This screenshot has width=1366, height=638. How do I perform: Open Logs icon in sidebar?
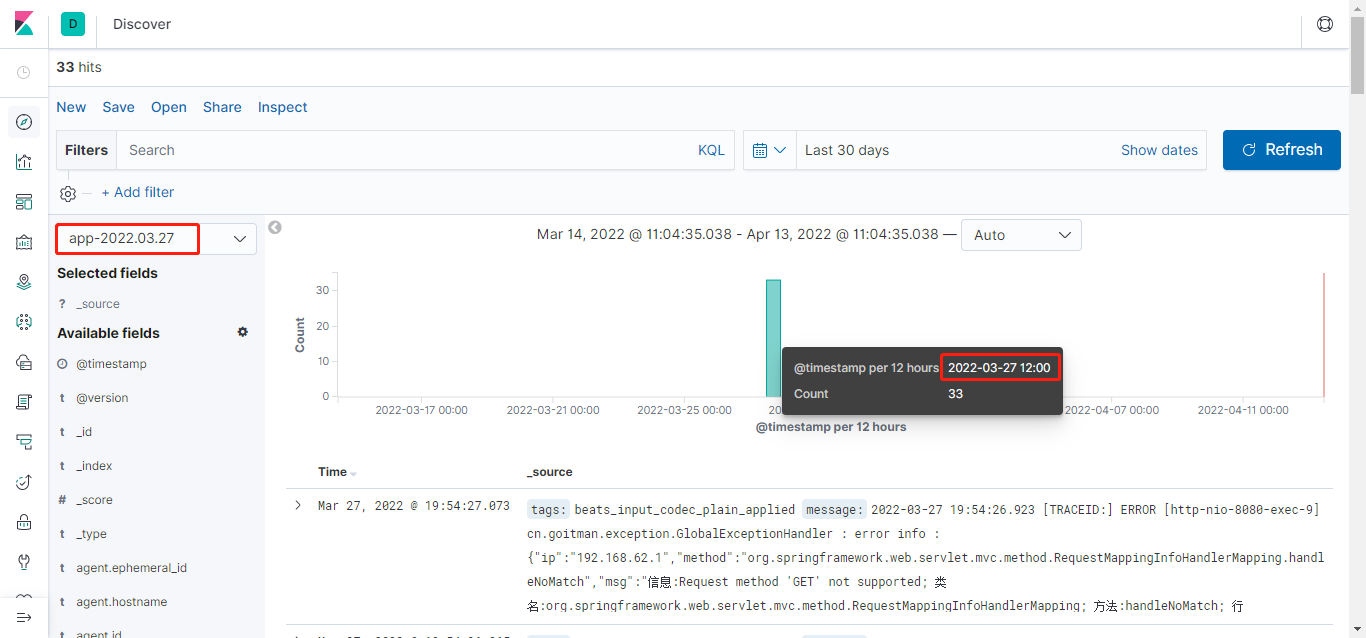click(24, 402)
